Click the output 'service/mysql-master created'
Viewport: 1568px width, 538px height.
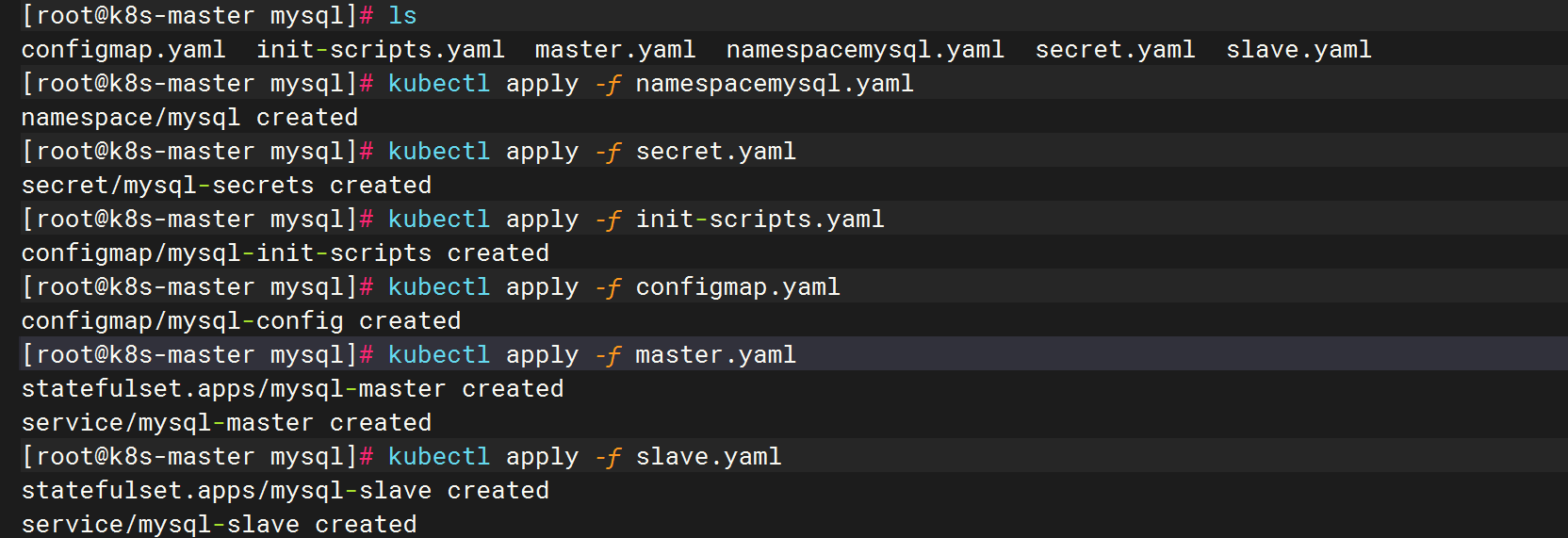coord(226,423)
